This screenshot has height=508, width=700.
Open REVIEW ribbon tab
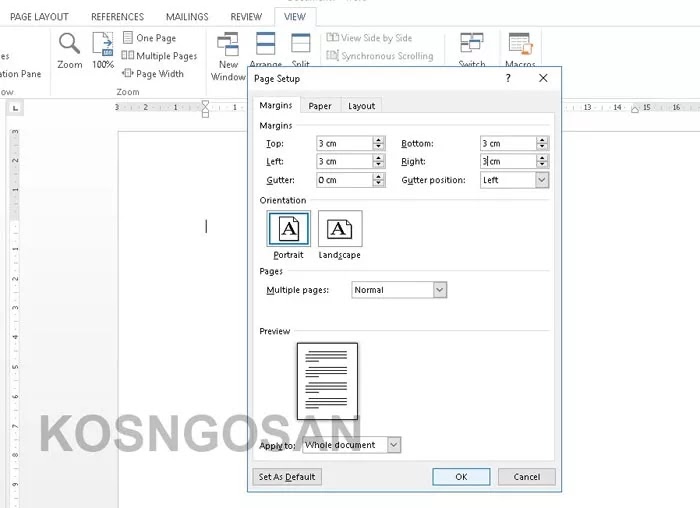point(246,17)
